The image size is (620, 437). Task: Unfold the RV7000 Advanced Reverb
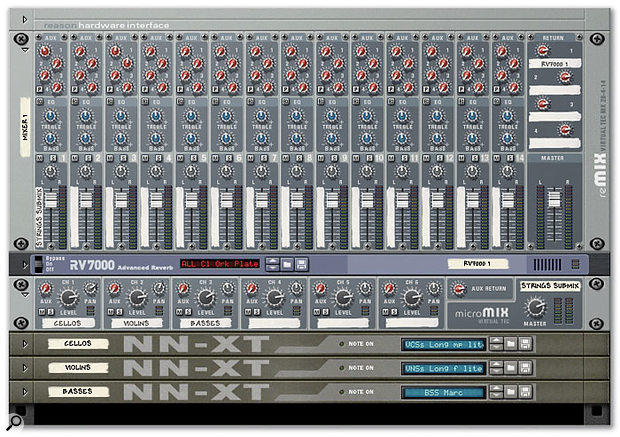25,264
